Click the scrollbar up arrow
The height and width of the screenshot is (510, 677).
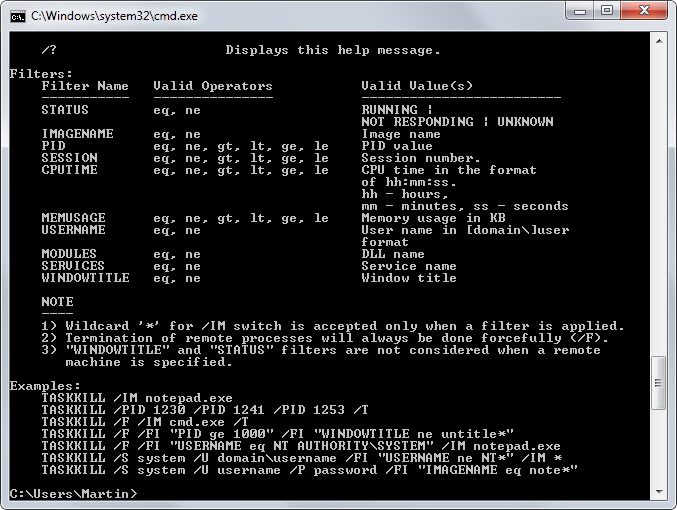659,41
